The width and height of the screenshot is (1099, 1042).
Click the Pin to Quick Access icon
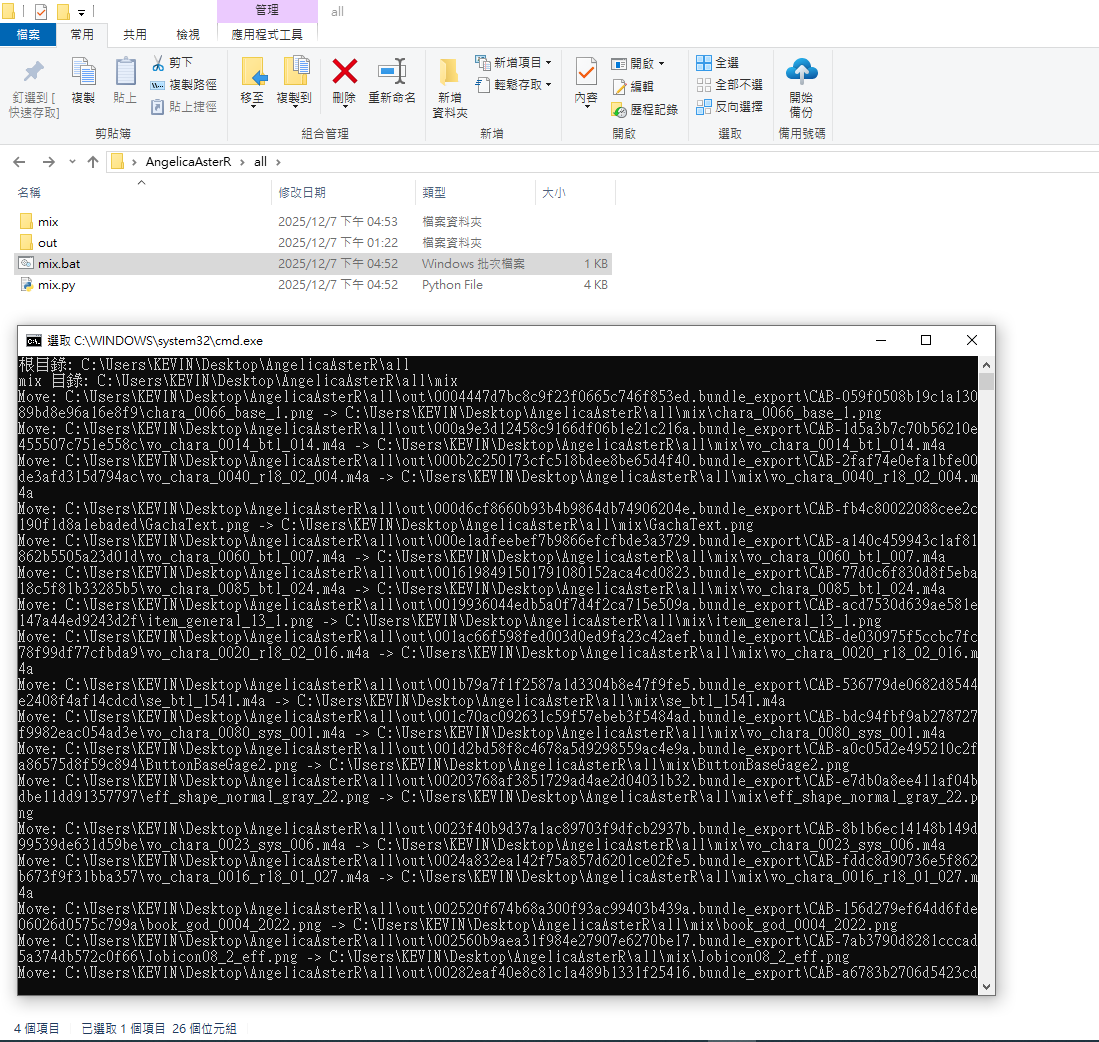click(x=33, y=73)
